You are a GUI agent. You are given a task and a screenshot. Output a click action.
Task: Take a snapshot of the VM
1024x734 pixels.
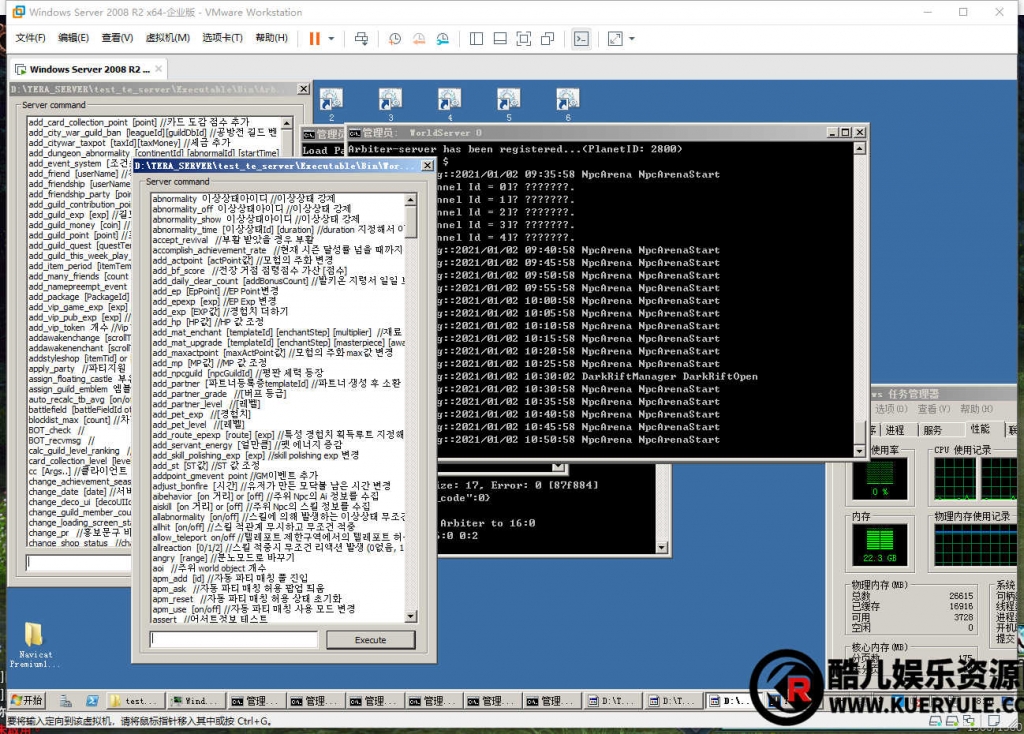click(394, 39)
